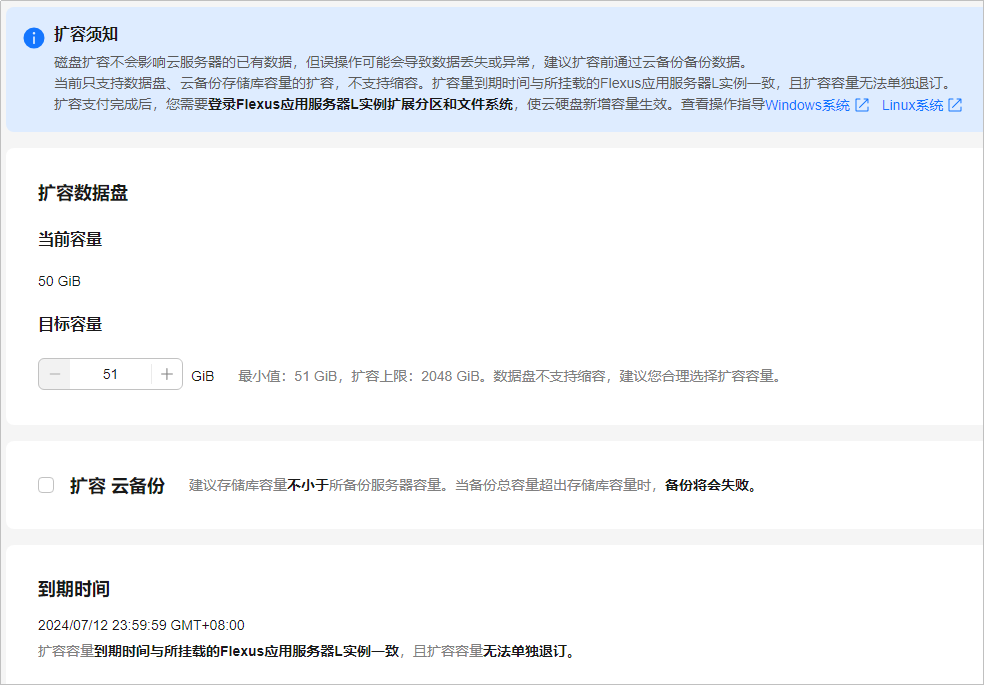Decrease target capacity with minus button
The width and height of the screenshot is (984, 685).
55,374
